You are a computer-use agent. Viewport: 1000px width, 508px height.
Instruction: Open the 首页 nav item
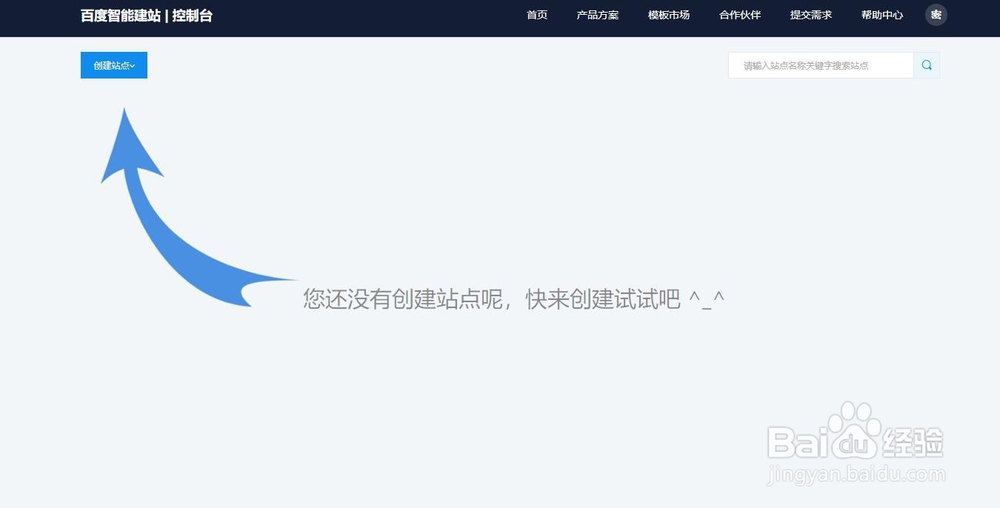tap(537, 15)
